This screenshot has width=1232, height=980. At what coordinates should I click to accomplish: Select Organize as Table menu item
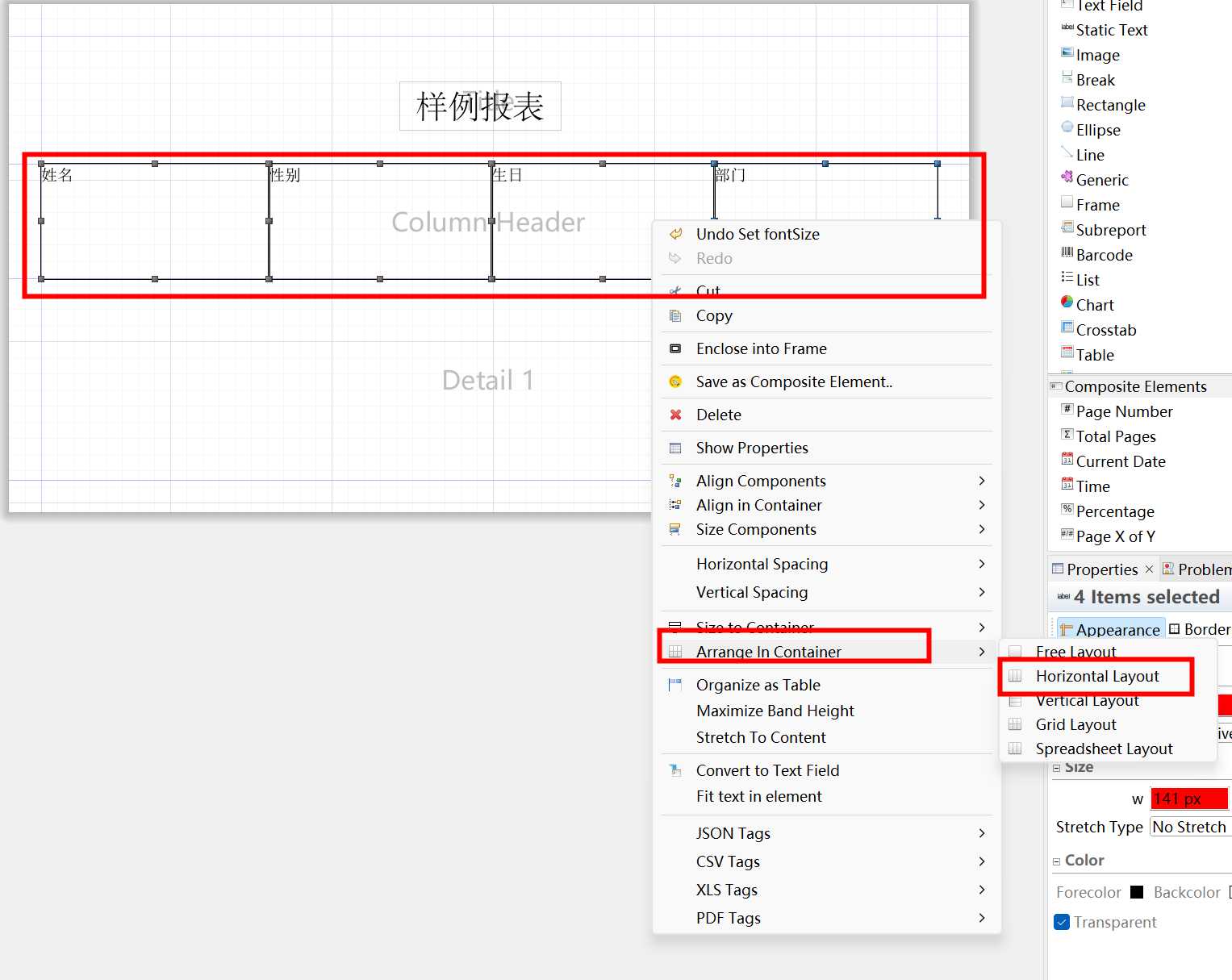pos(758,685)
